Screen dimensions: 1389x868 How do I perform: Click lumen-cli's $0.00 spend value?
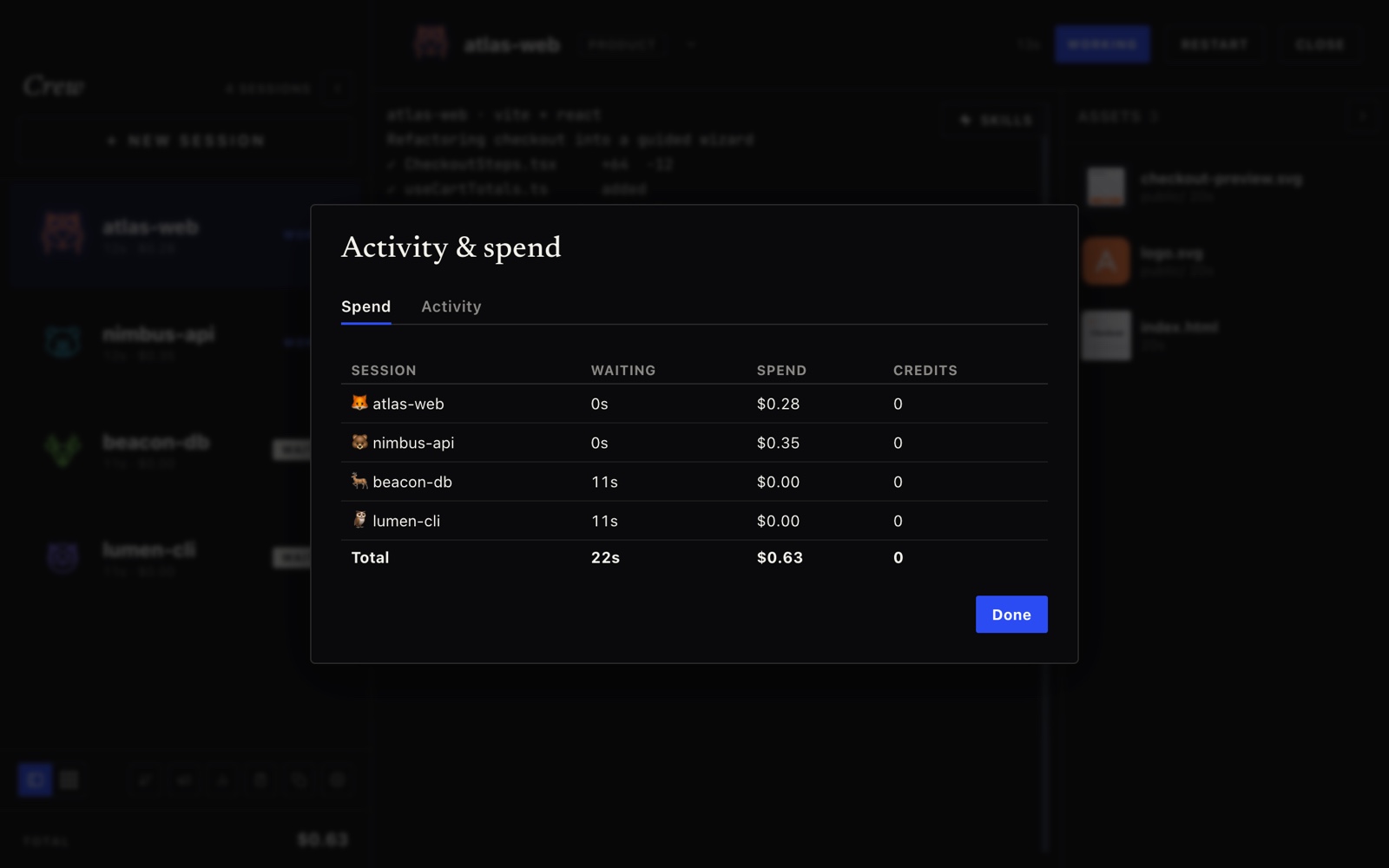778,521
